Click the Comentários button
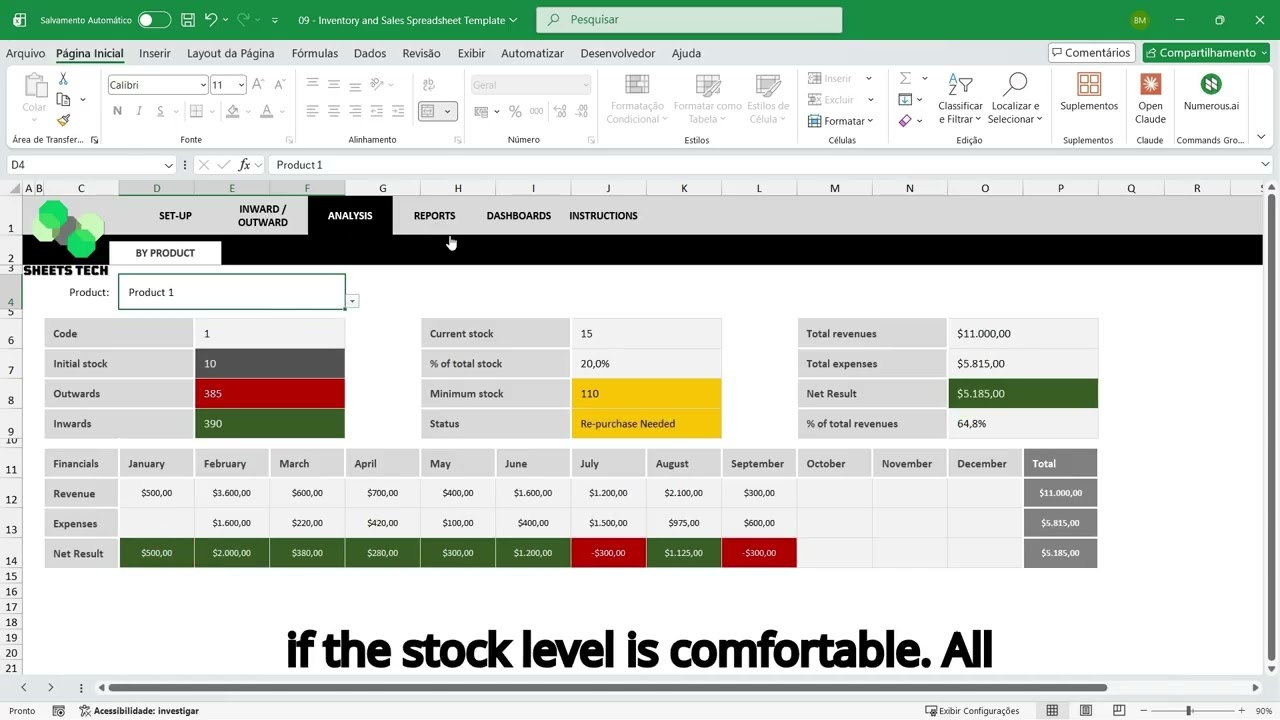The height and width of the screenshot is (720, 1280). click(1091, 53)
